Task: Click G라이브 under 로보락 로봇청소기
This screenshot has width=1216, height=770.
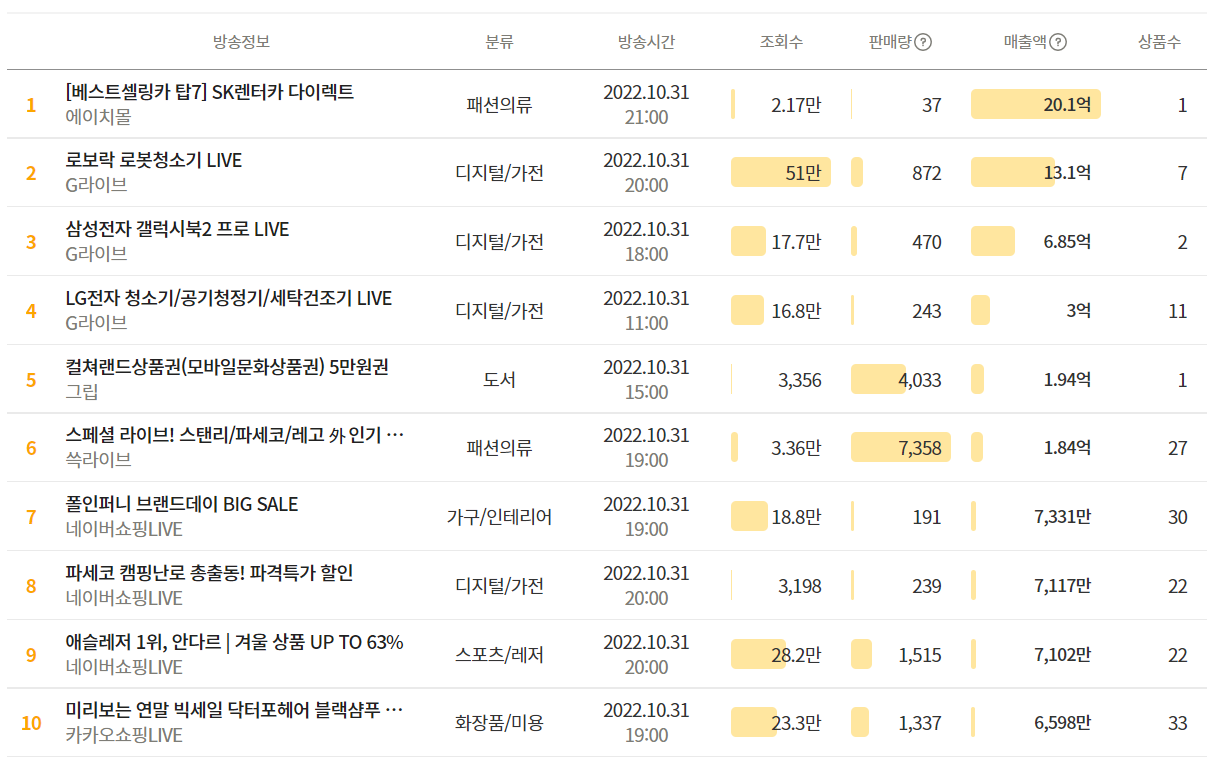Action: [x=96, y=185]
